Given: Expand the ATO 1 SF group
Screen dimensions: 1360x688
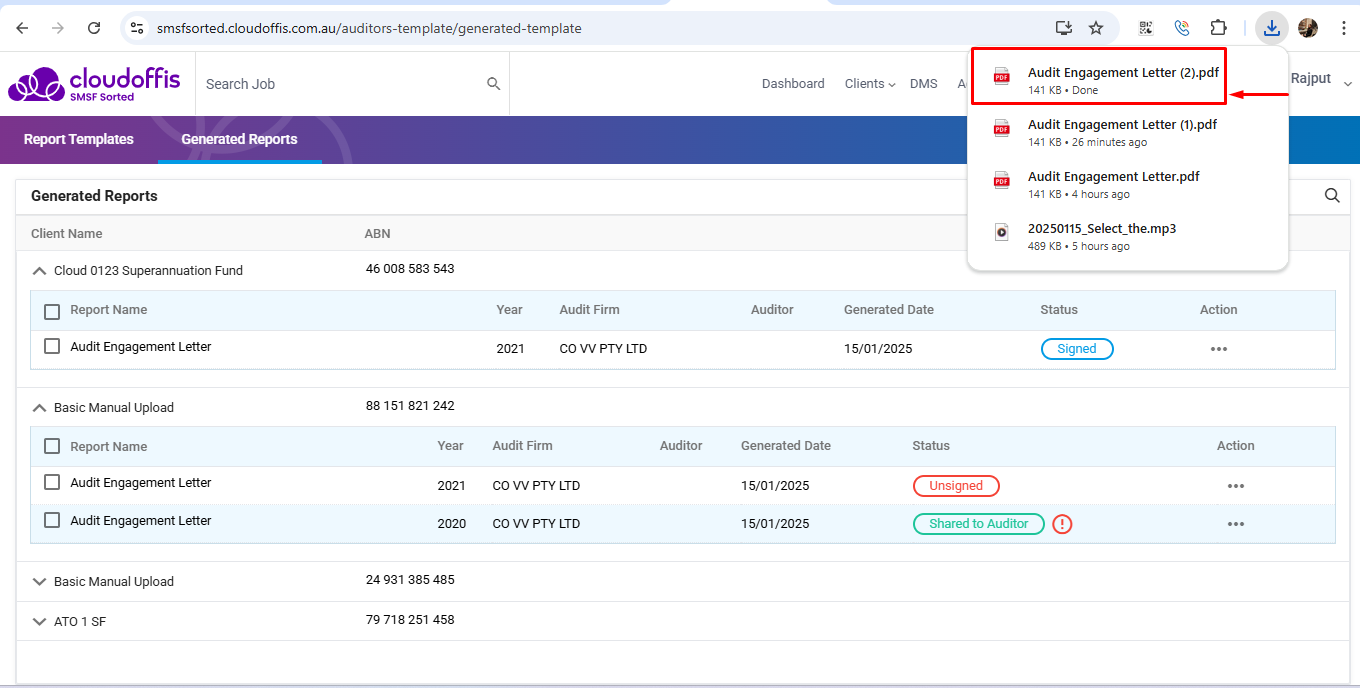Looking at the screenshot, I should point(40,621).
